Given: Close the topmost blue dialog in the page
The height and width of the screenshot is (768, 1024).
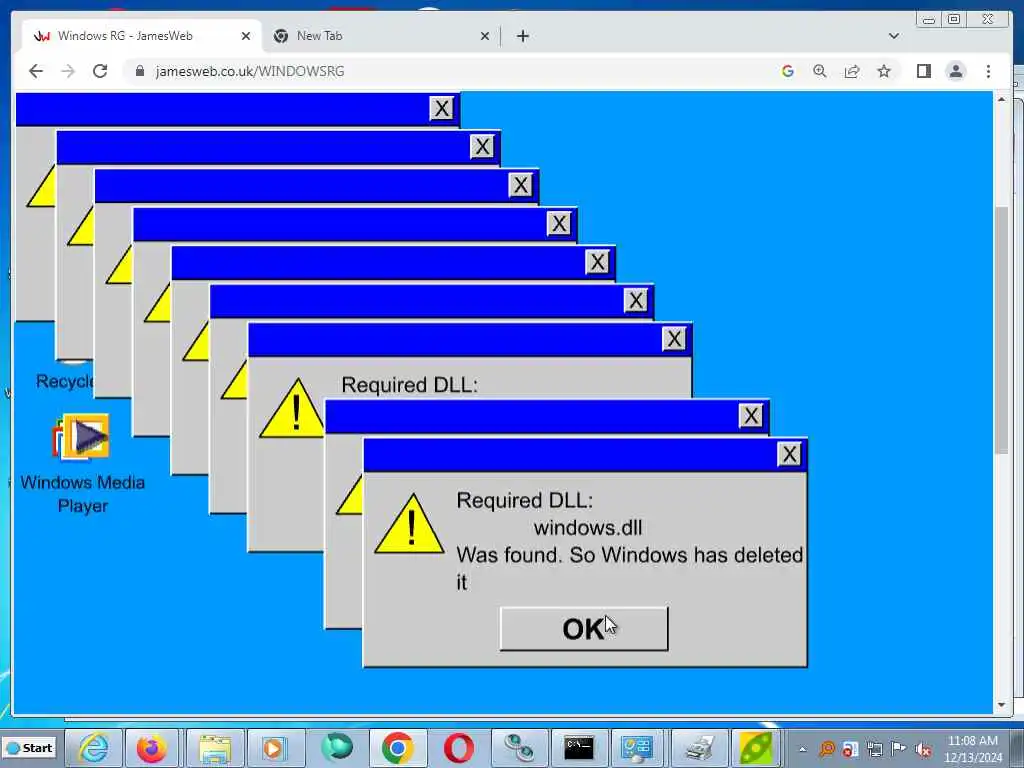Looking at the screenshot, I should point(441,108).
